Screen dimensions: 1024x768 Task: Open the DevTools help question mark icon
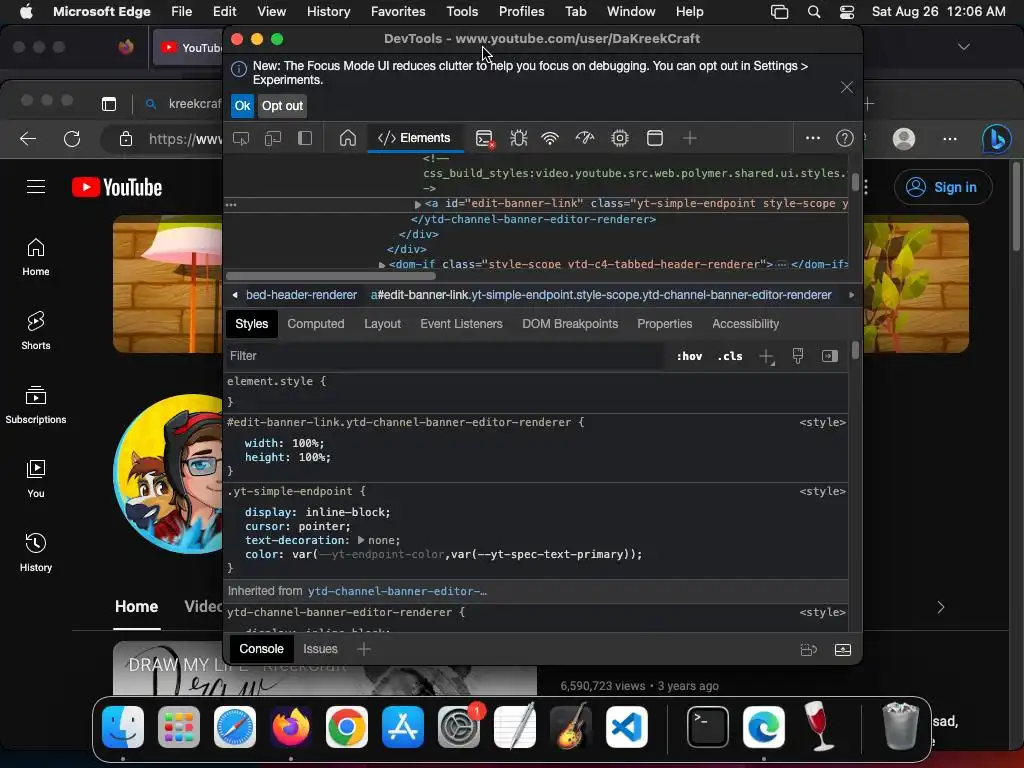click(x=844, y=138)
